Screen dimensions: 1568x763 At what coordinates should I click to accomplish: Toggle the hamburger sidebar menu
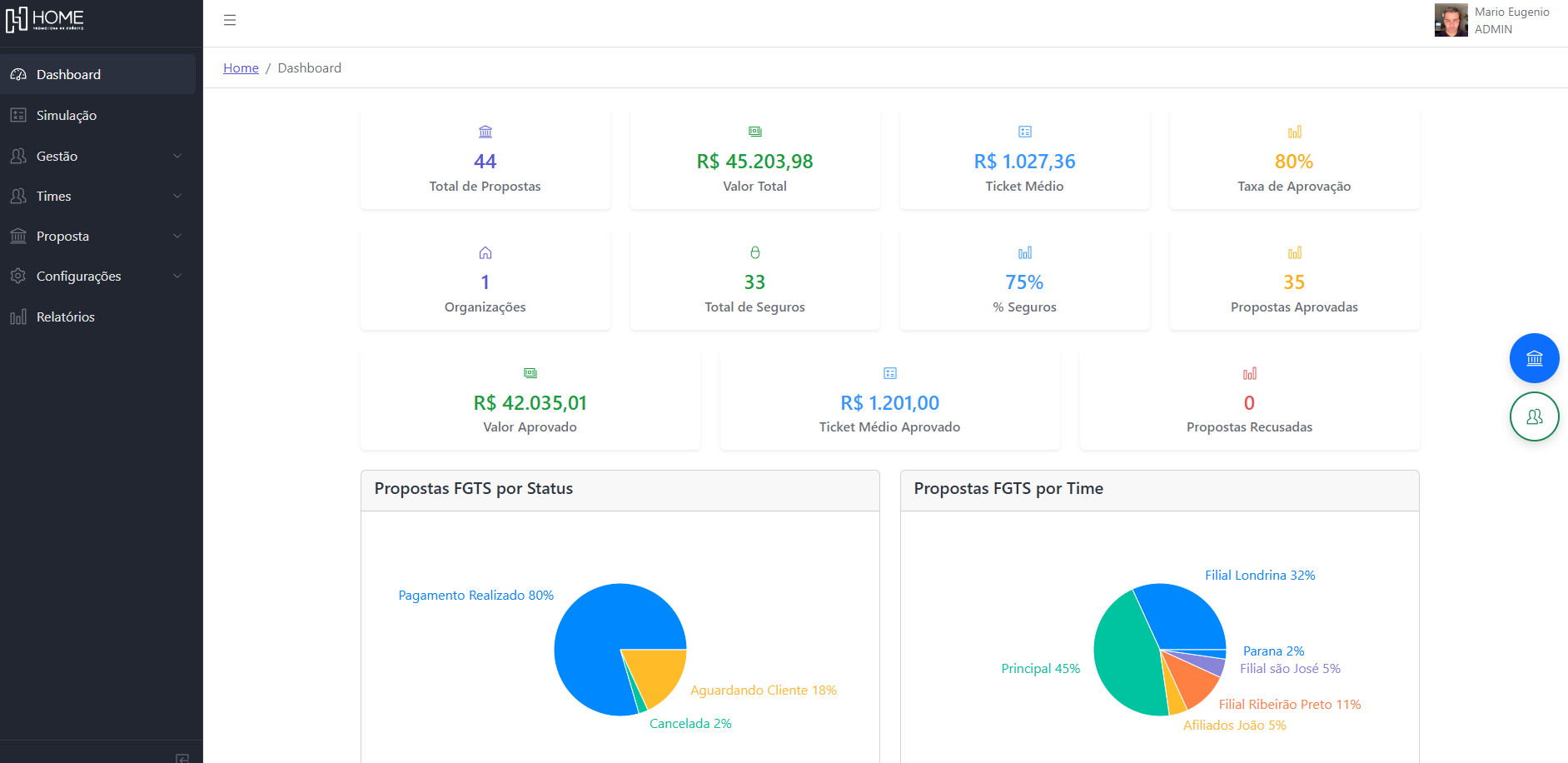230,20
